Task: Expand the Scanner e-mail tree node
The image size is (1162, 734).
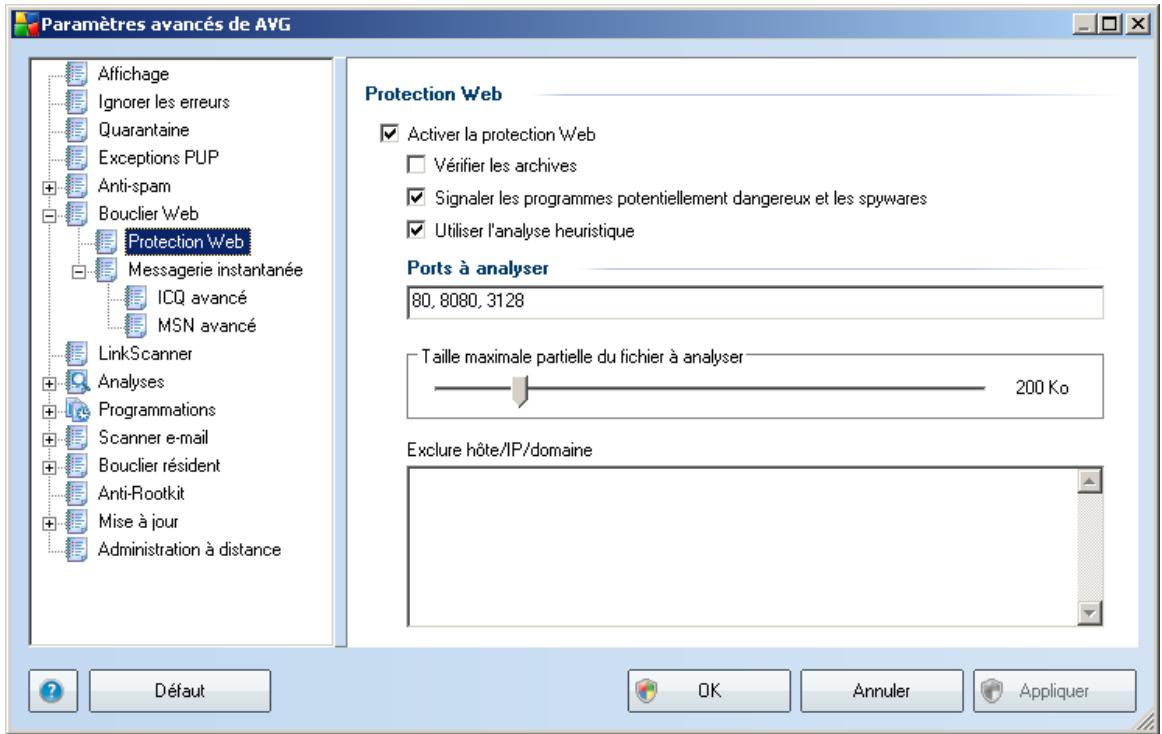Action: pos(49,440)
